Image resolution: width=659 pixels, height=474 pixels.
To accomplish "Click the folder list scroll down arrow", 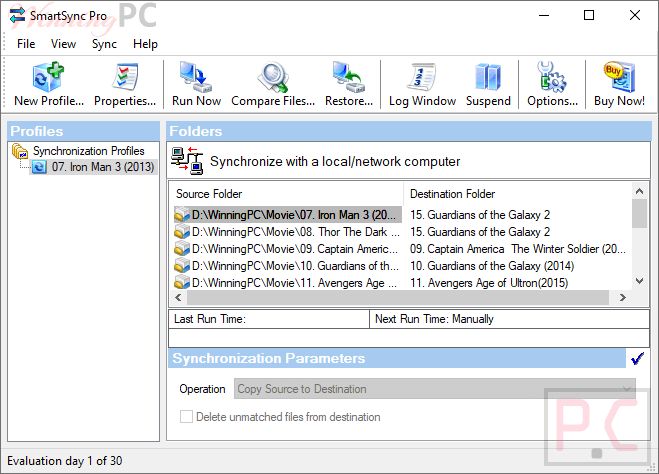I will tap(640, 281).
